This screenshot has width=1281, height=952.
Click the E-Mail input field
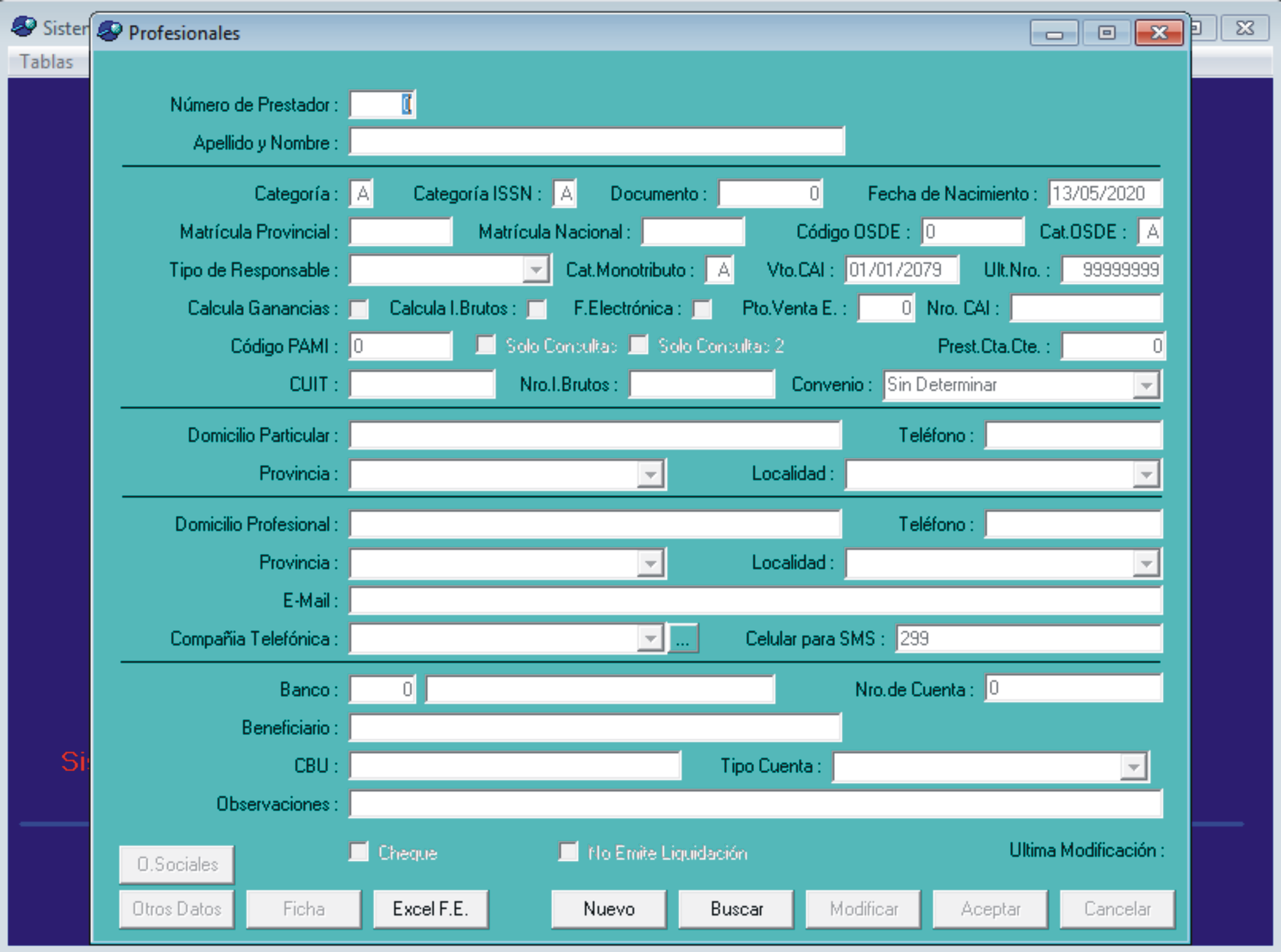tap(756, 601)
